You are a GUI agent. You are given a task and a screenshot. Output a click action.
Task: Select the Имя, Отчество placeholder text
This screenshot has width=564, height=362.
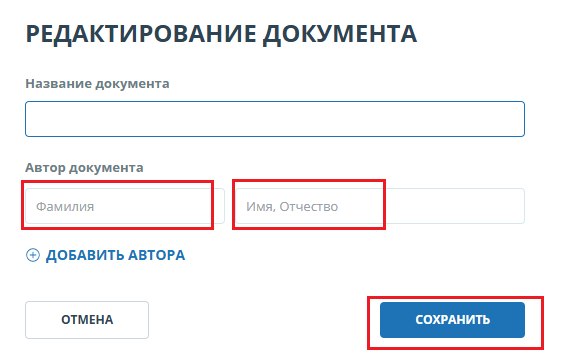click(292, 207)
